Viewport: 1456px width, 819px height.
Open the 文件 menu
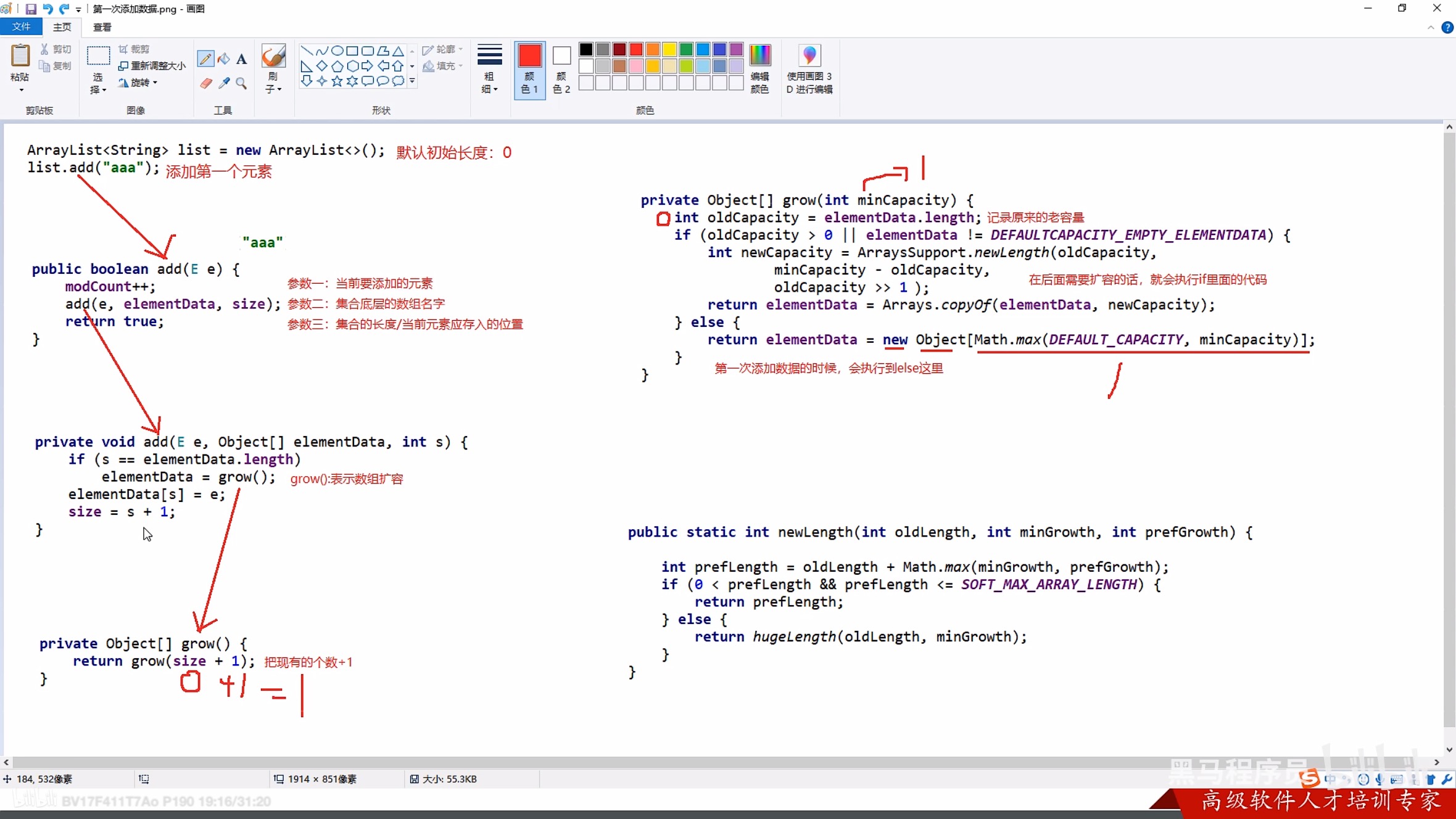point(21,27)
